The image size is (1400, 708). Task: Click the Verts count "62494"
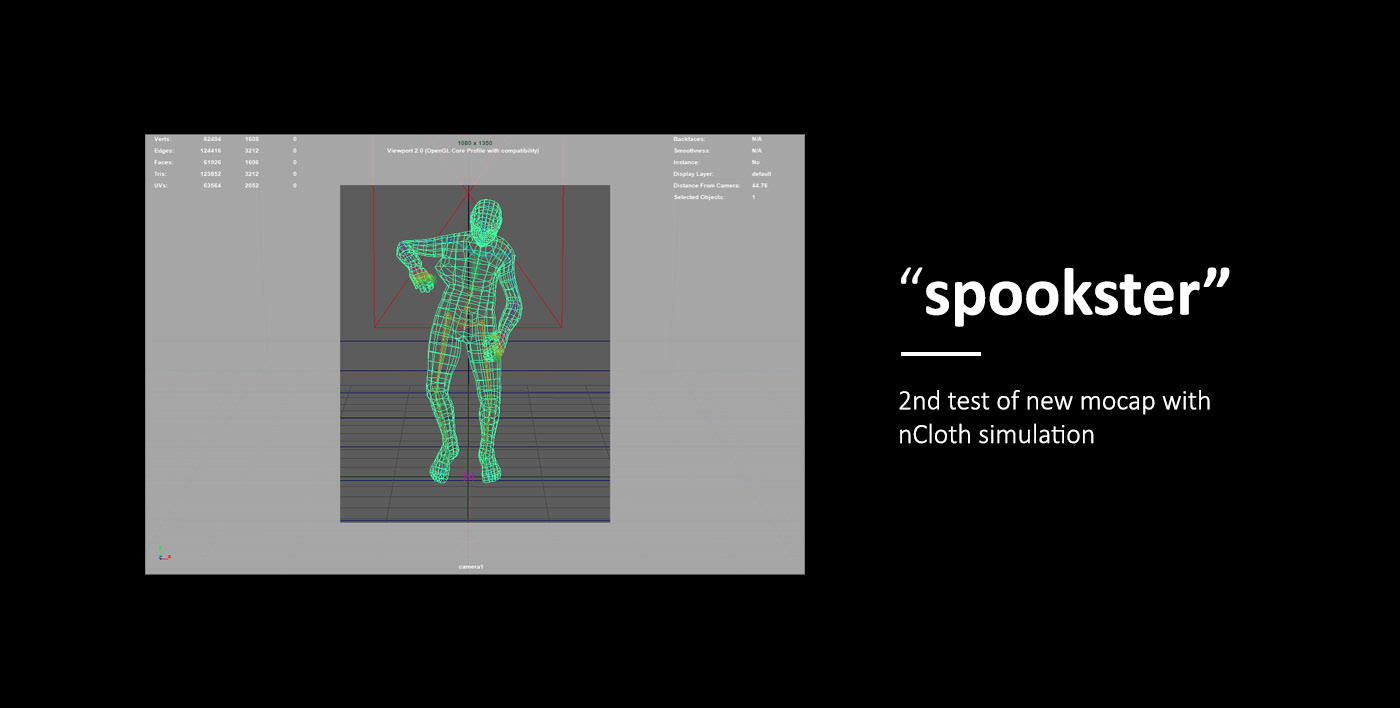[212, 139]
